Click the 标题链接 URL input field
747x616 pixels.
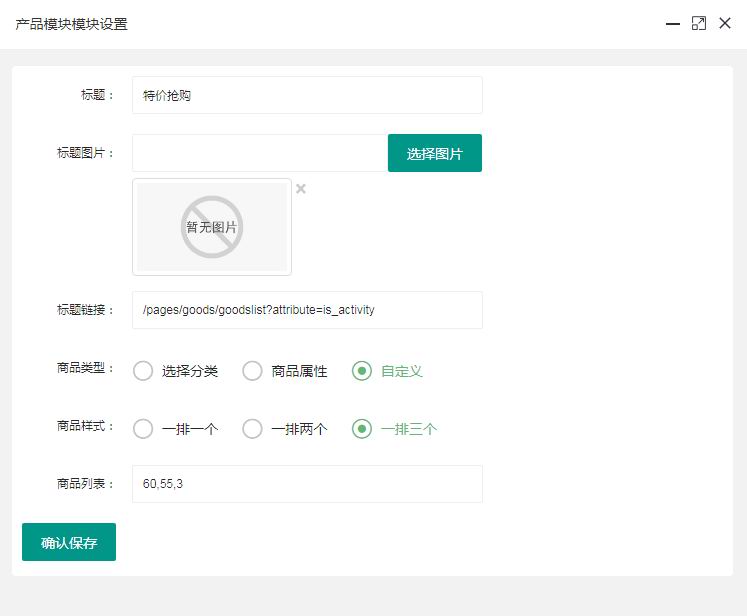tap(307, 310)
